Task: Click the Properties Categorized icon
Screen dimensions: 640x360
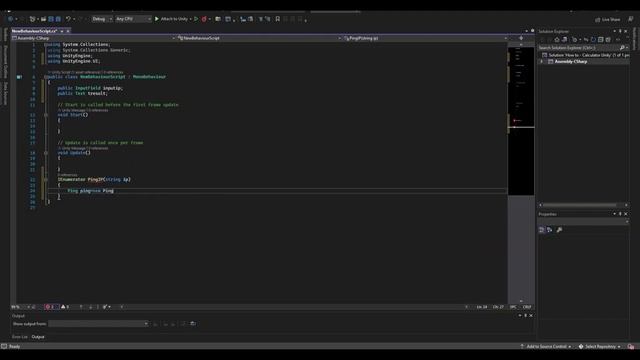Action: pyautogui.click(x=542, y=230)
